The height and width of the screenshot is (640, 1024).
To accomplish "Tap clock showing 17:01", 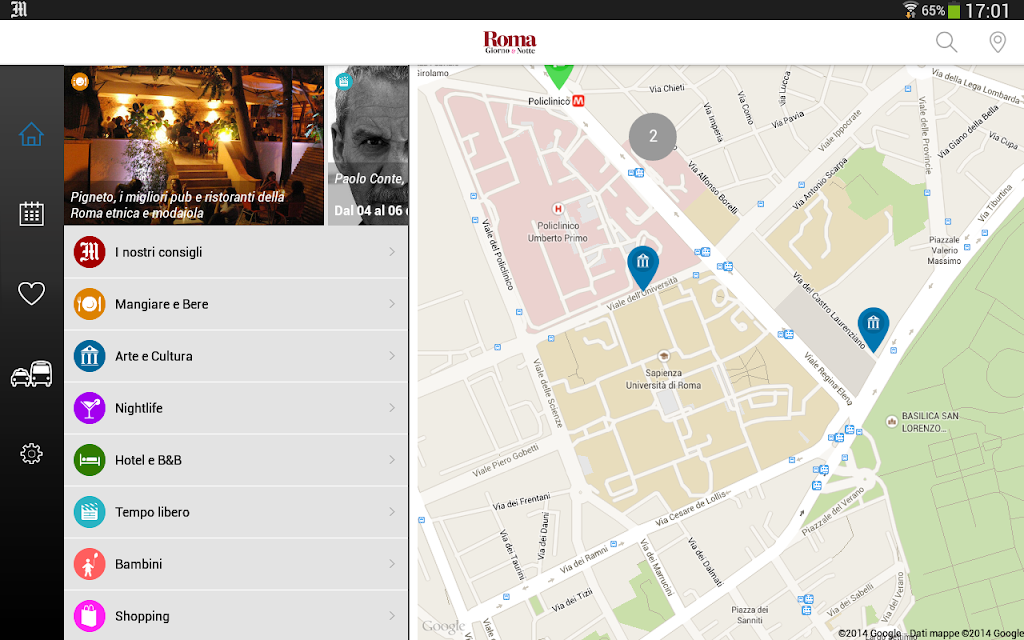I will 987,10.
